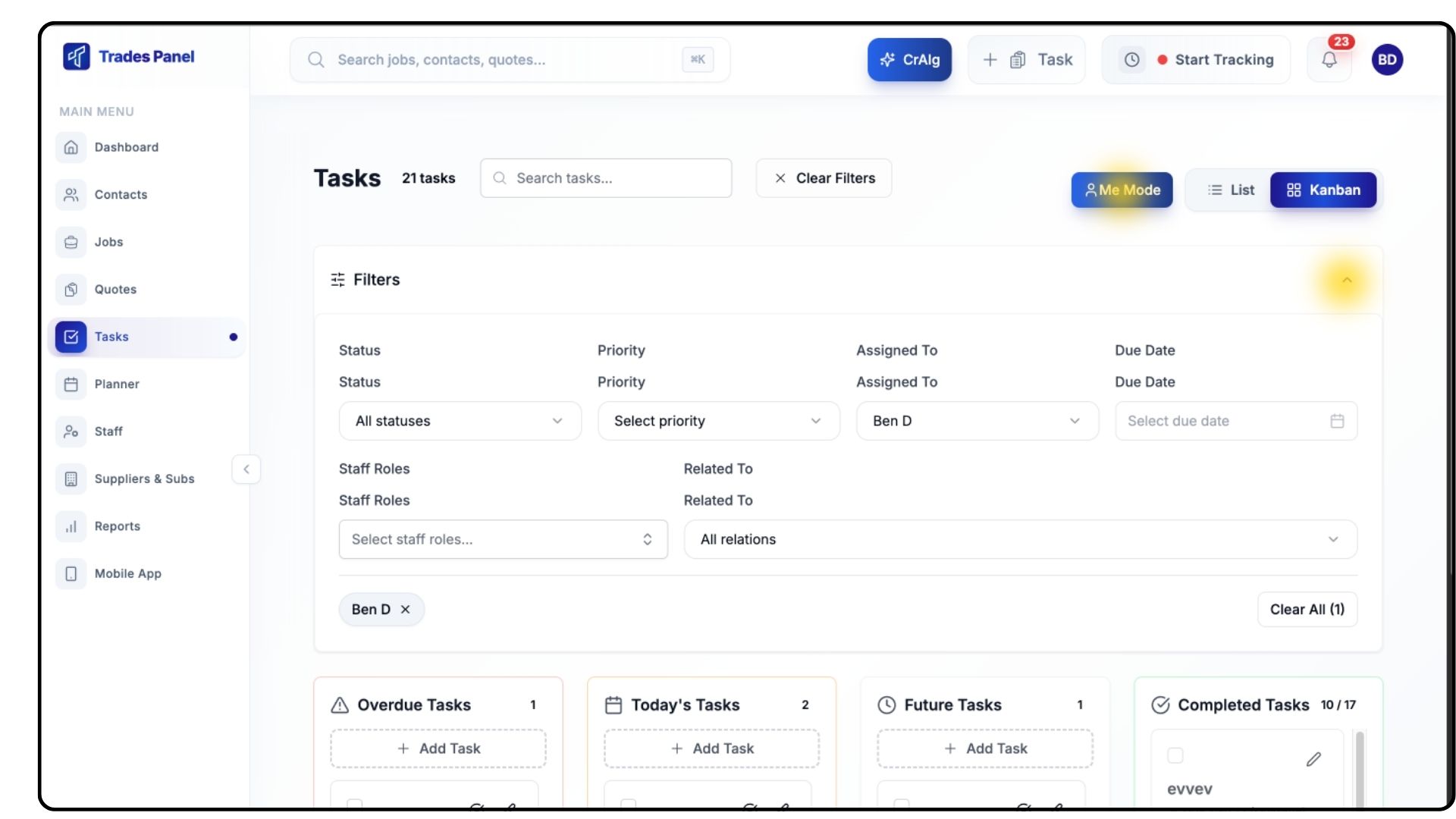Open the notifications bell icon
1456x819 pixels.
point(1329,60)
